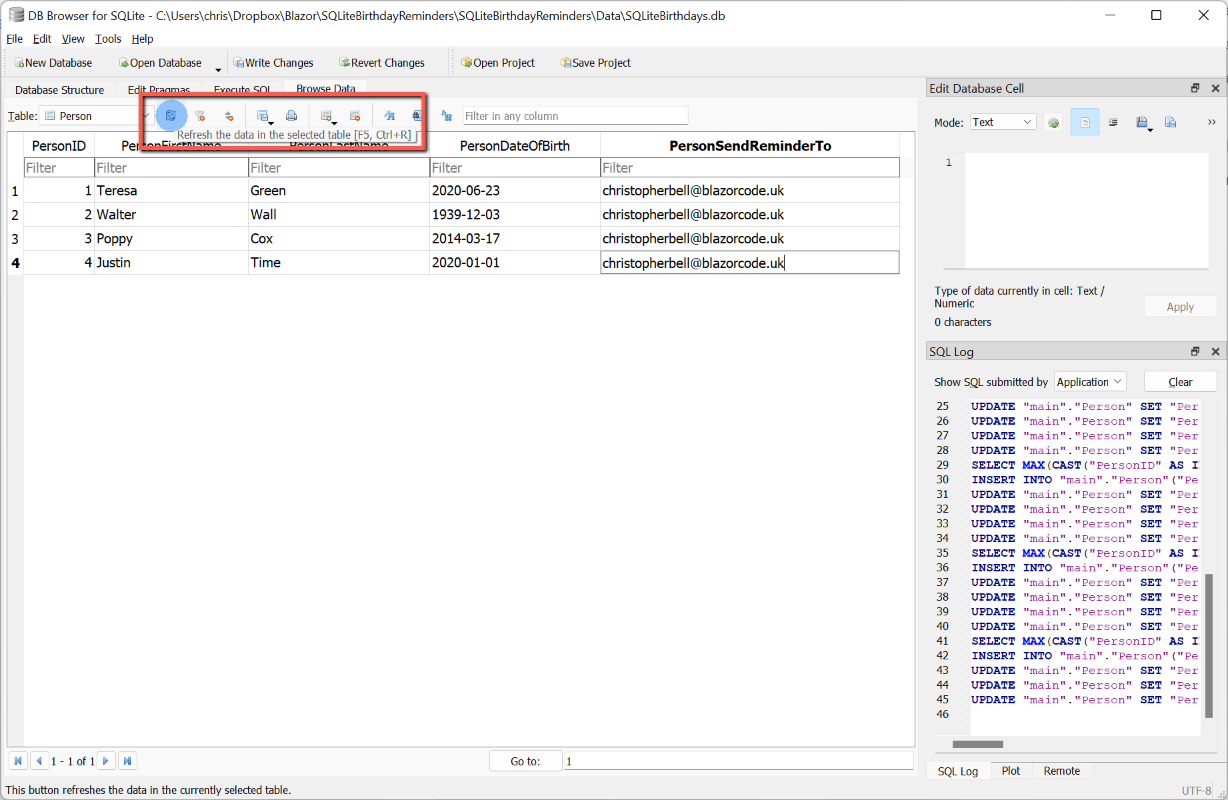
Task: Toggle the highlighted text-editor mode button
Action: 1084,122
